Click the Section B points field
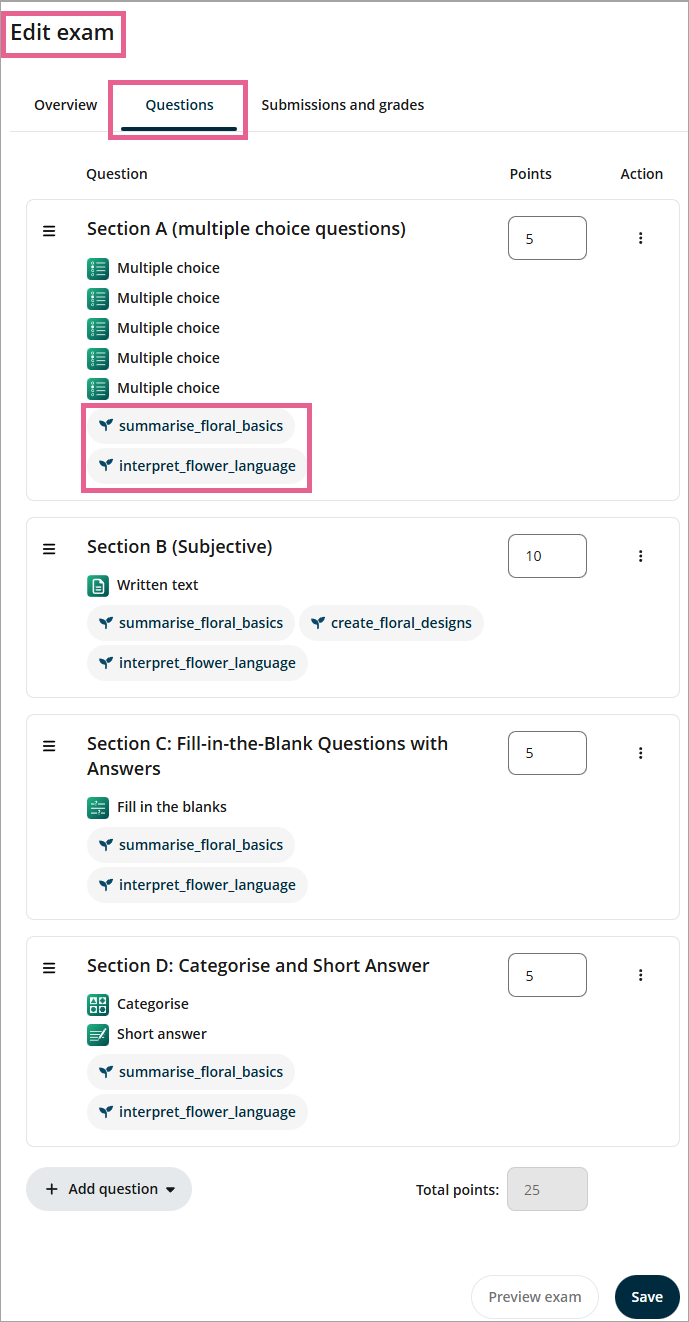The height and width of the screenshot is (1322, 689). coord(547,556)
